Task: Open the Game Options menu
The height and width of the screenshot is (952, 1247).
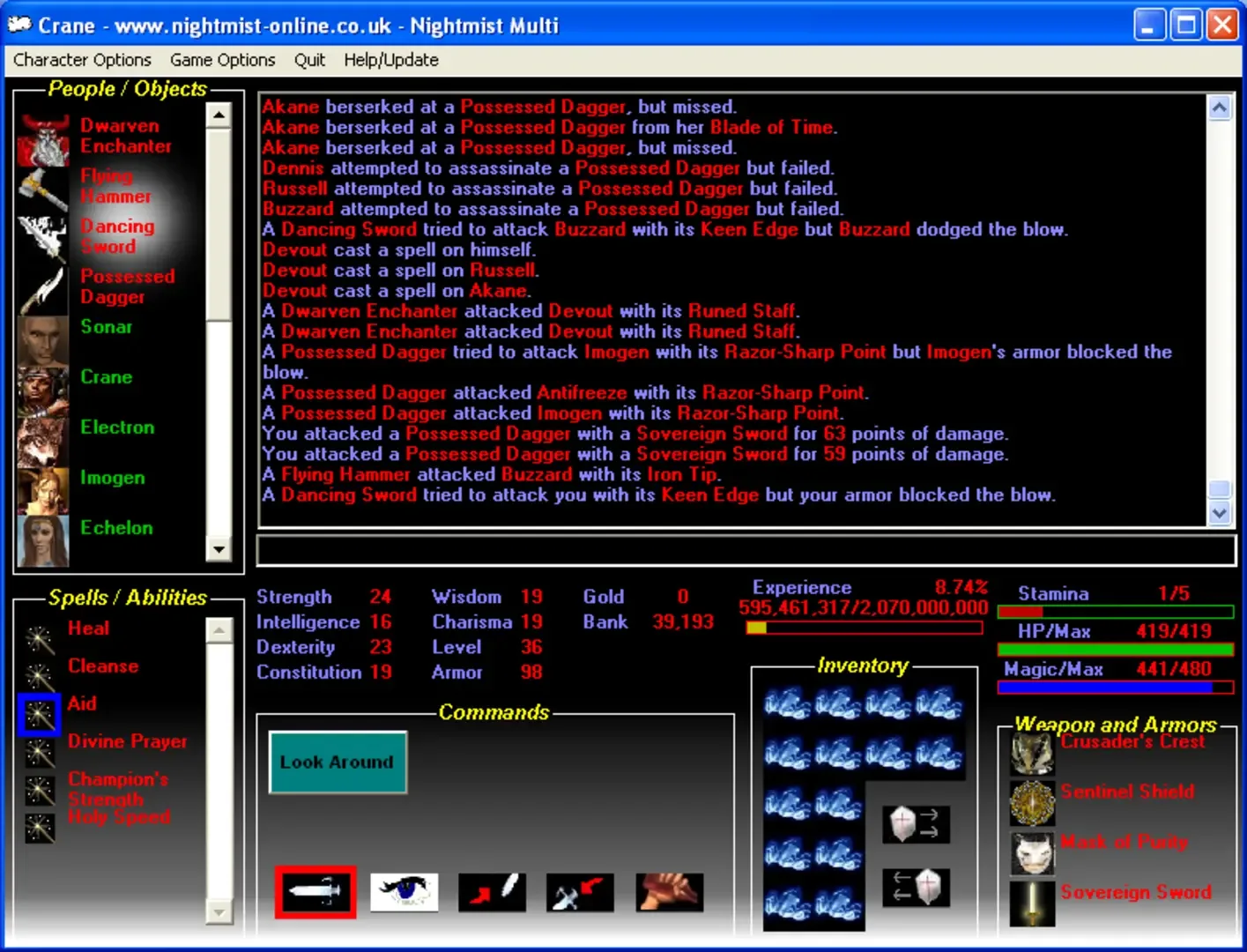Action: pyautogui.click(x=222, y=60)
